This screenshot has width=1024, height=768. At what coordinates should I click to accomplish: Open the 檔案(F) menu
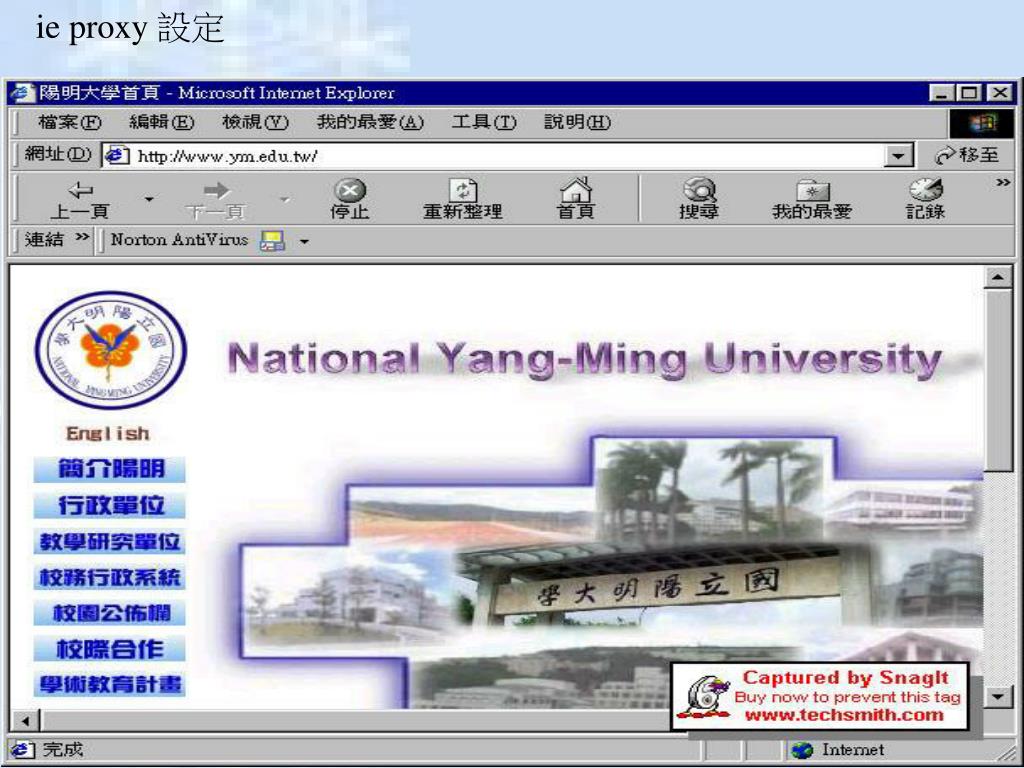coord(70,122)
